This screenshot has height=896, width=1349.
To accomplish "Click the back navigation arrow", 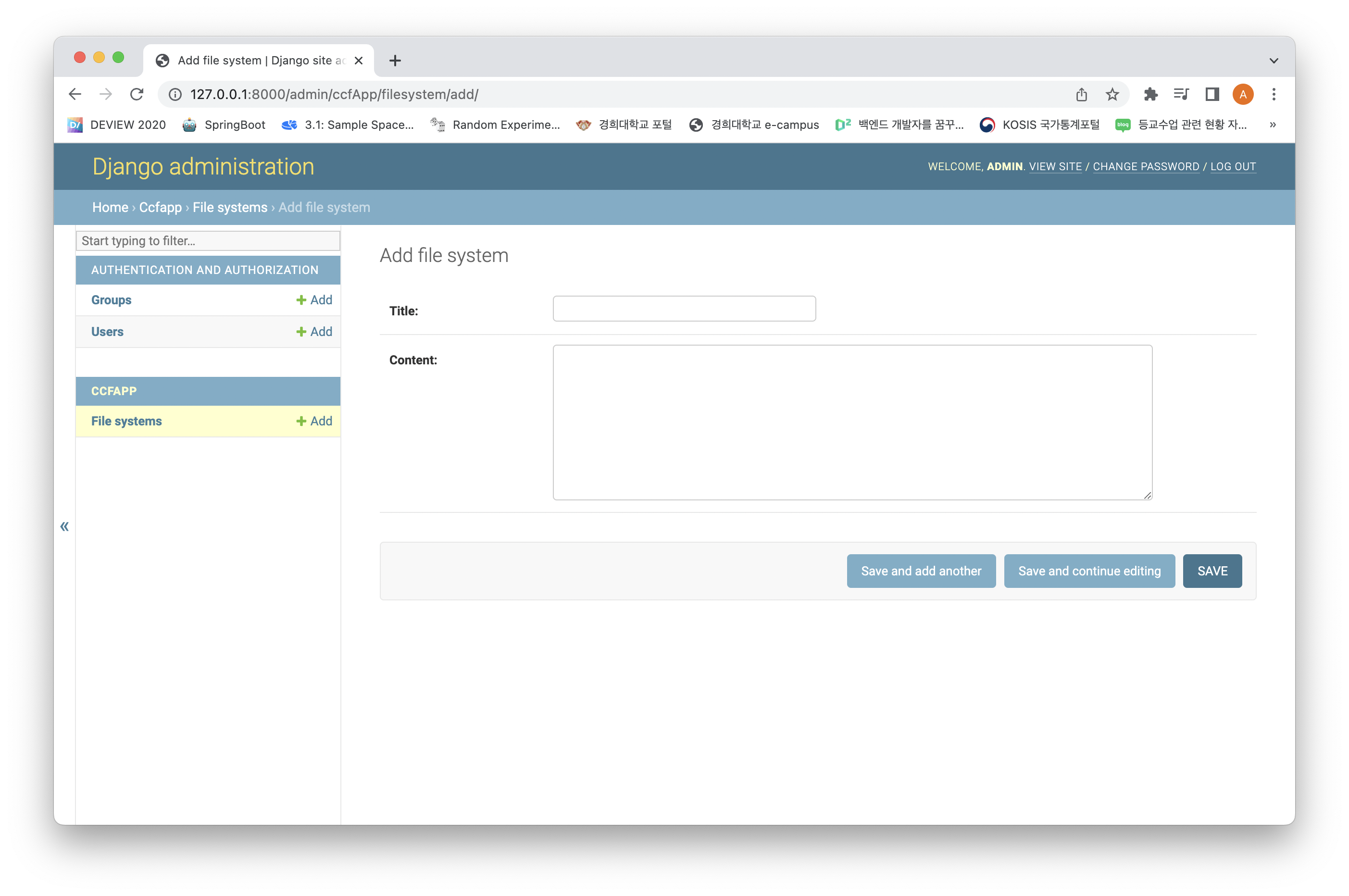I will 75,94.
